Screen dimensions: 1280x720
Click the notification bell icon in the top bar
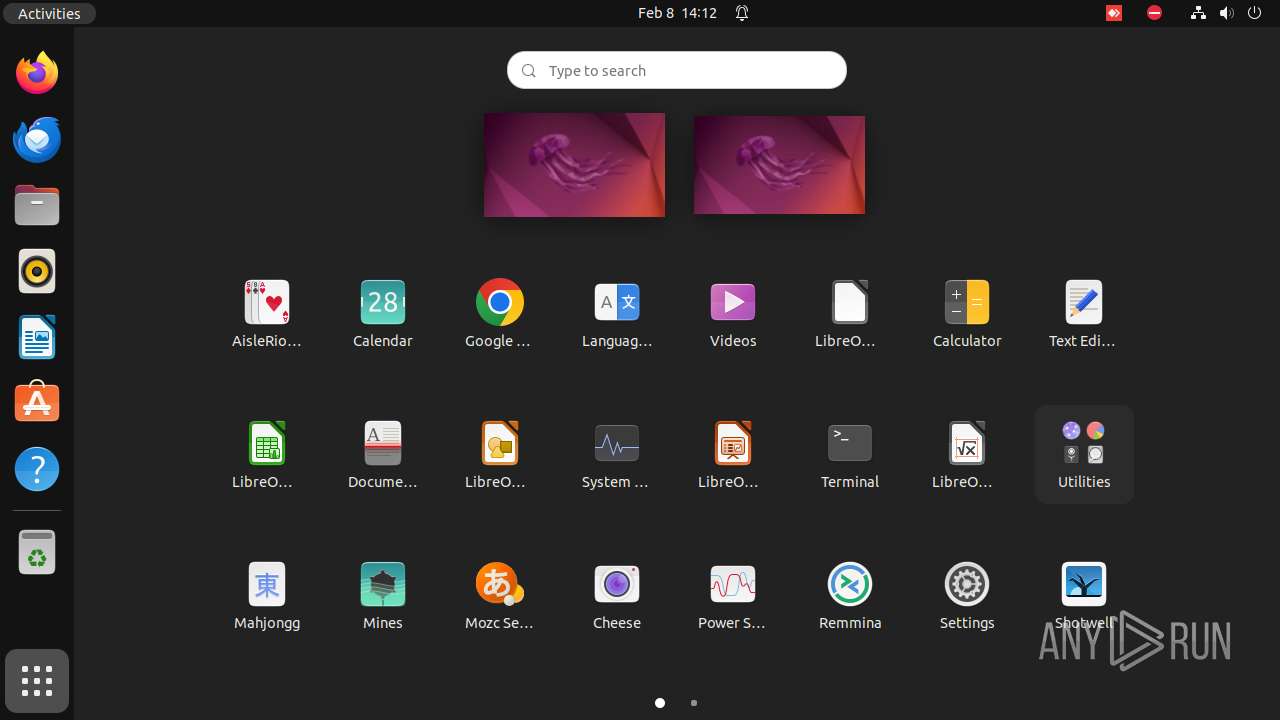point(742,13)
